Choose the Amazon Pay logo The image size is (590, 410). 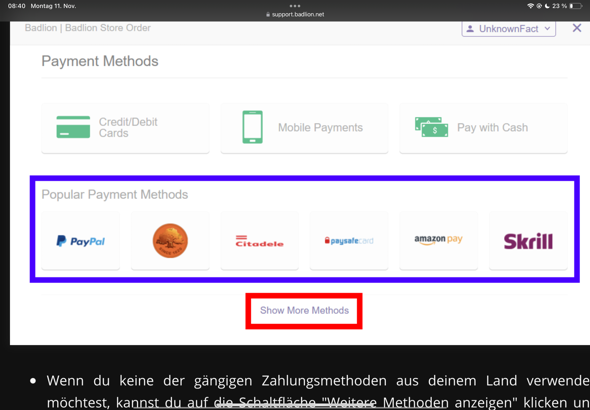click(438, 240)
